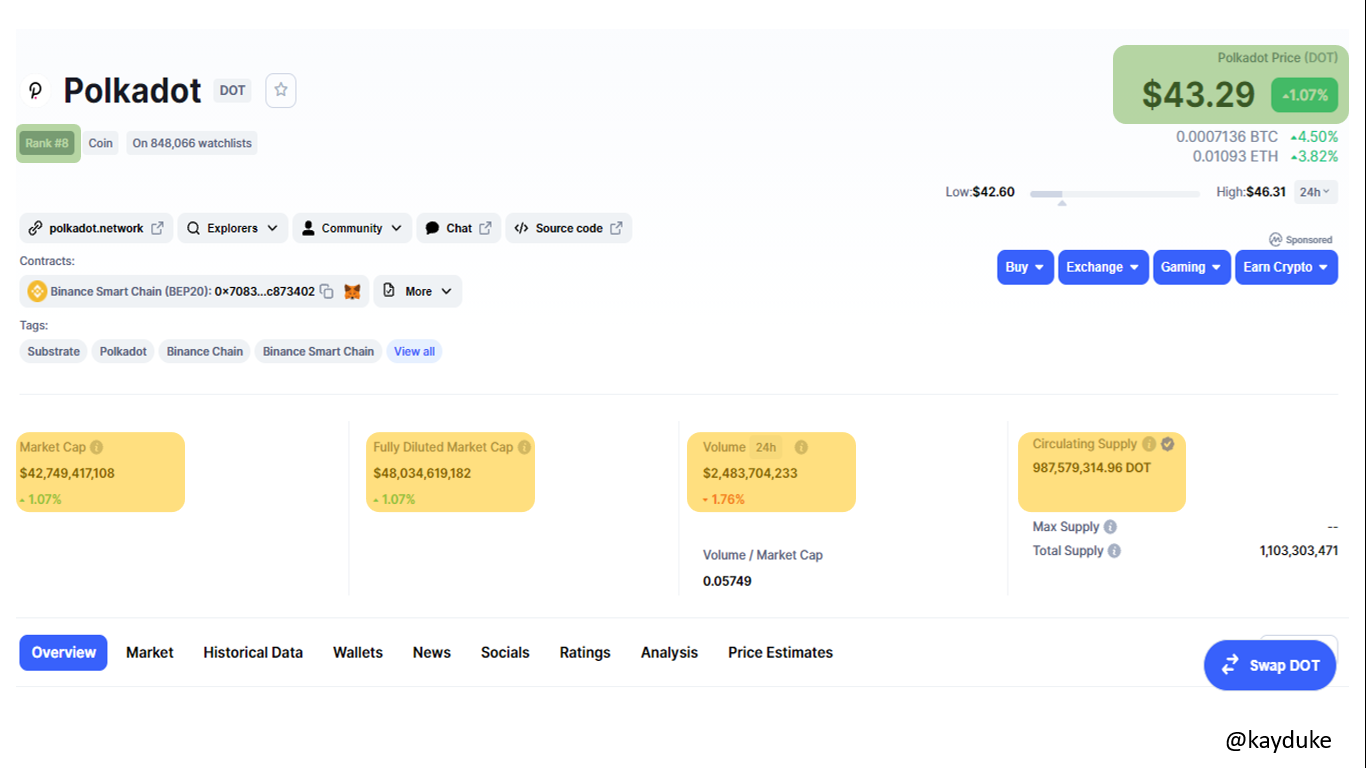Click external link icon beside Chat
The width and height of the screenshot is (1366, 768).
point(485,228)
